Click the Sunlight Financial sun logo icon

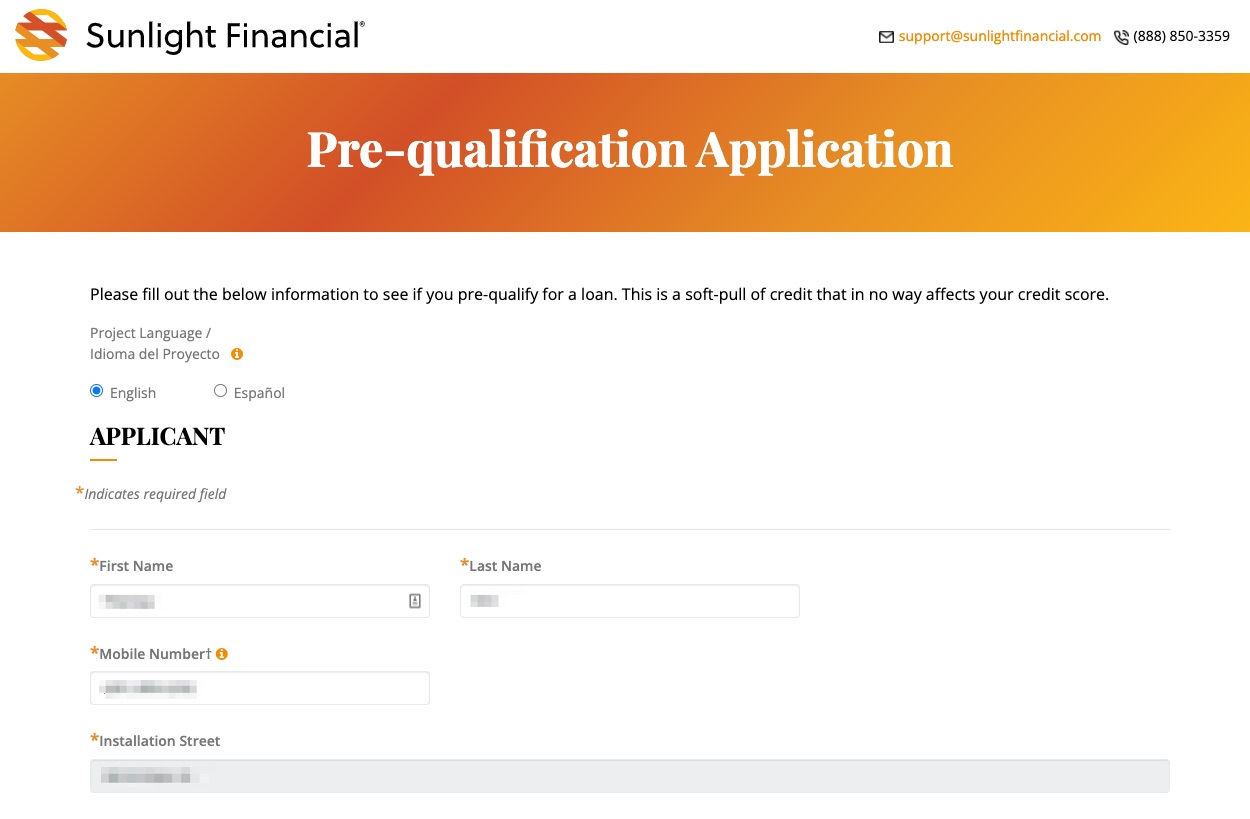point(42,35)
